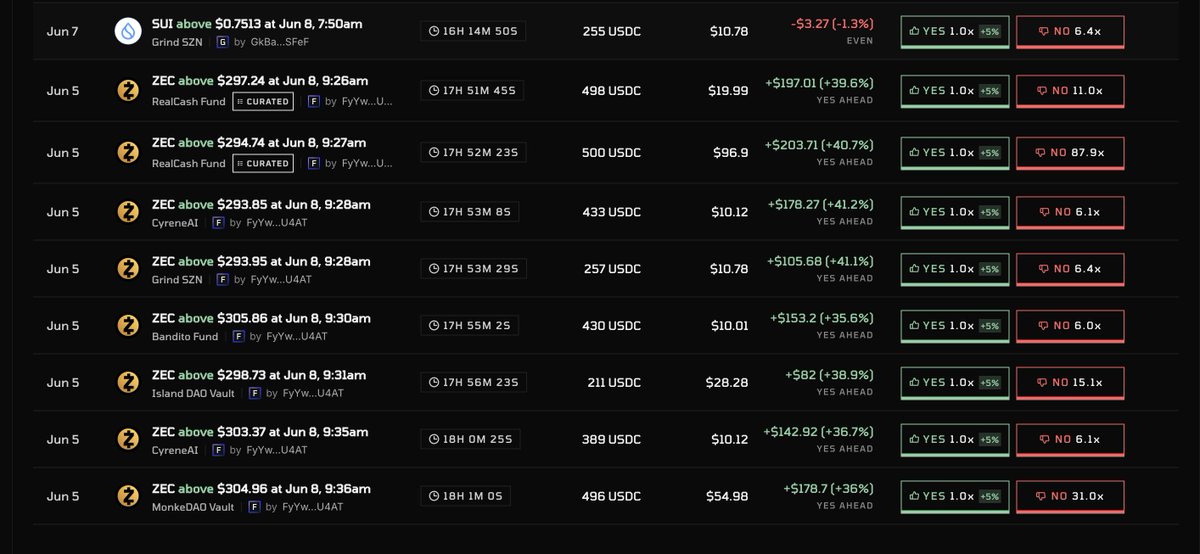Bet NO 11.0x on ZEC above $297.24
The width and height of the screenshot is (1200, 554).
pos(1070,90)
